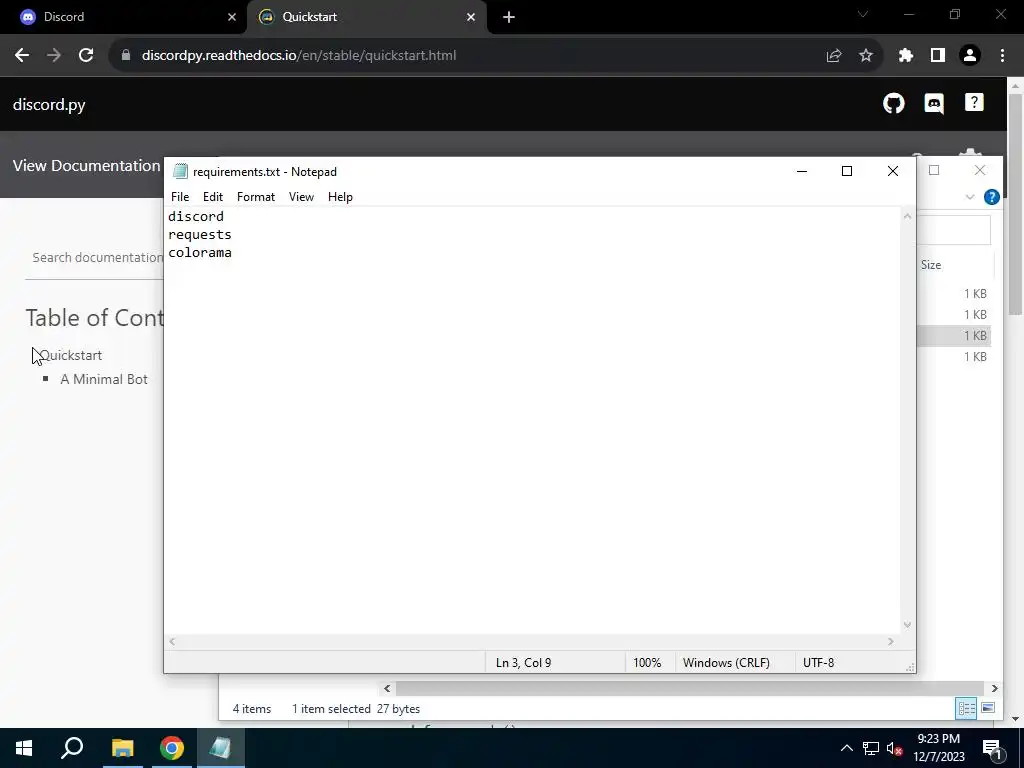Close the Quickstart tab
Screen dimensions: 1024x768
click(471, 17)
